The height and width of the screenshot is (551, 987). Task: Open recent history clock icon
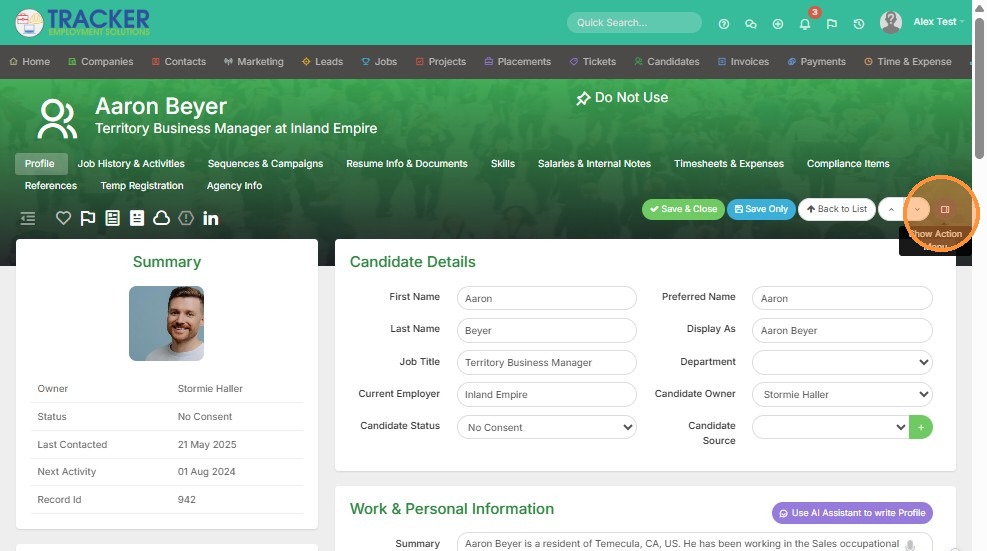pyautogui.click(x=859, y=24)
